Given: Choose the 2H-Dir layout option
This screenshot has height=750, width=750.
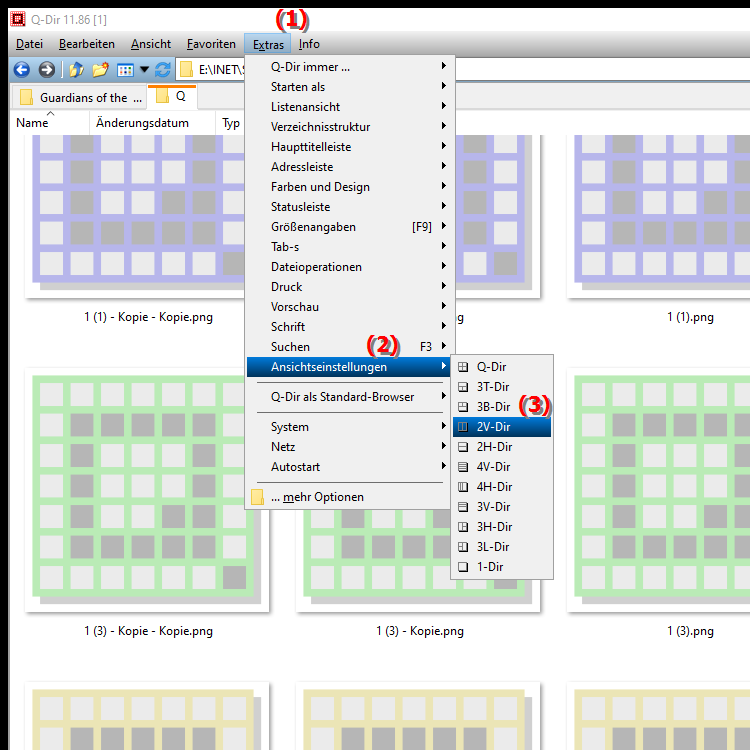Looking at the screenshot, I should coord(502,447).
